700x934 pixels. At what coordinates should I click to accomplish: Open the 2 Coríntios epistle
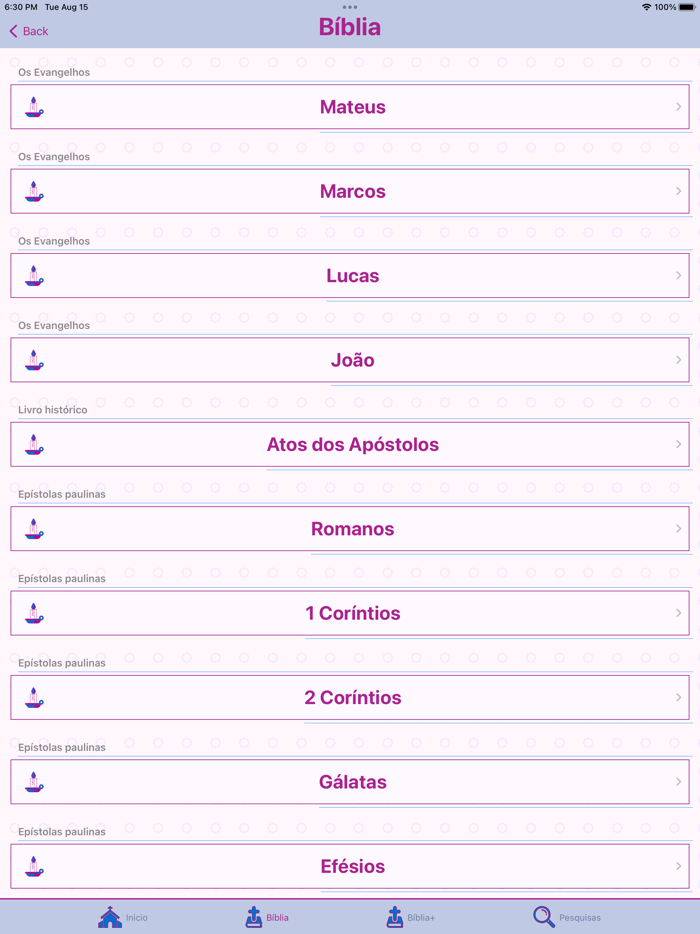click(352, 697)
